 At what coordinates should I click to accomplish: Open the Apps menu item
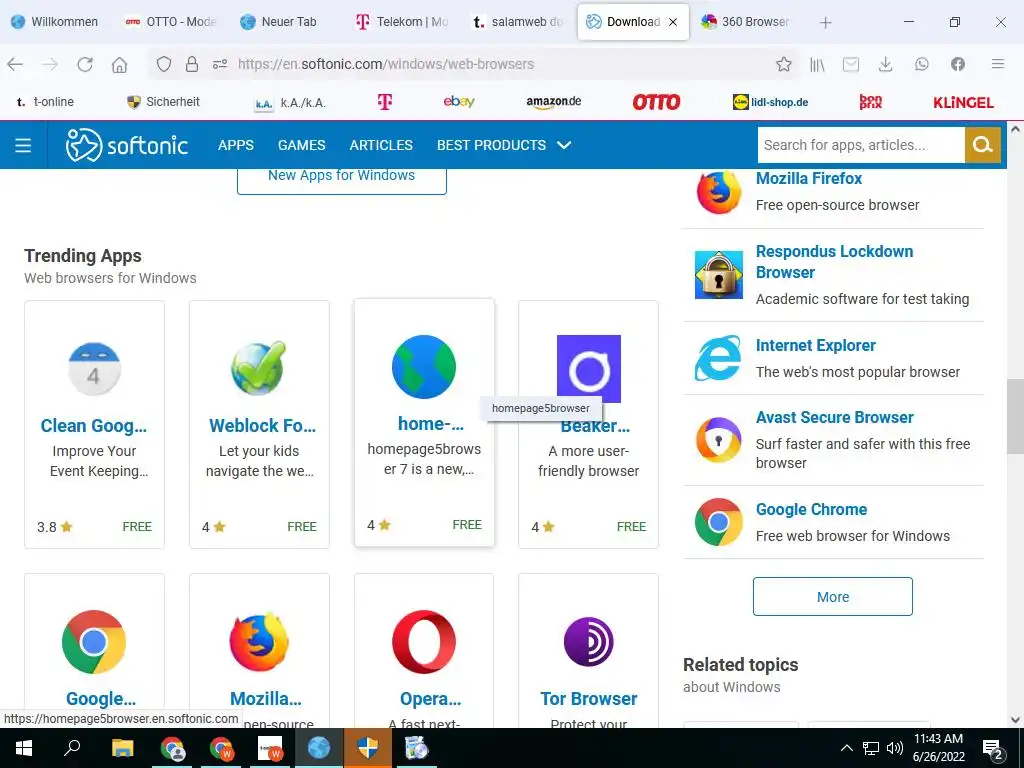(236, 145)
